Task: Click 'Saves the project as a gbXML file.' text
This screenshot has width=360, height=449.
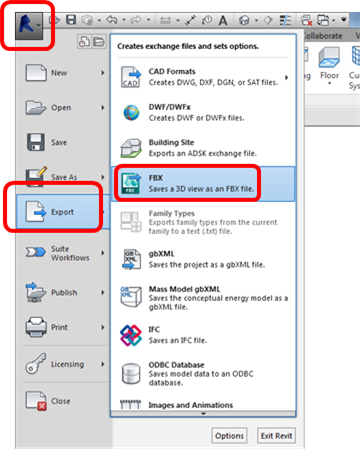Action: pyautogui.click(x=207, y=265)
